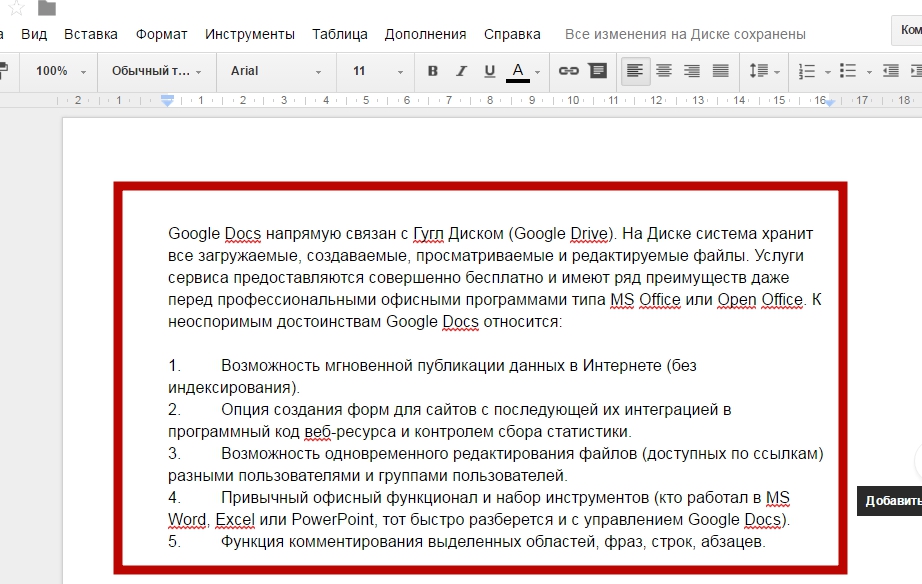Expand the paragraph style dropdown
This screenshot has width=922, height=584.
coord(156,71)
